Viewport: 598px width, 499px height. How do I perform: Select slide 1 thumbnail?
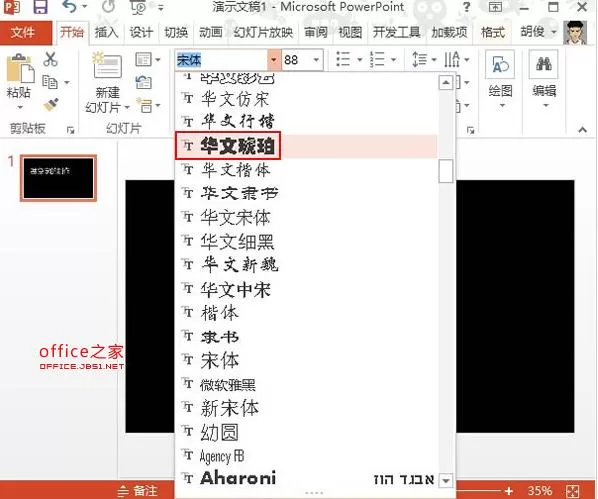click(x=58, y=178)
